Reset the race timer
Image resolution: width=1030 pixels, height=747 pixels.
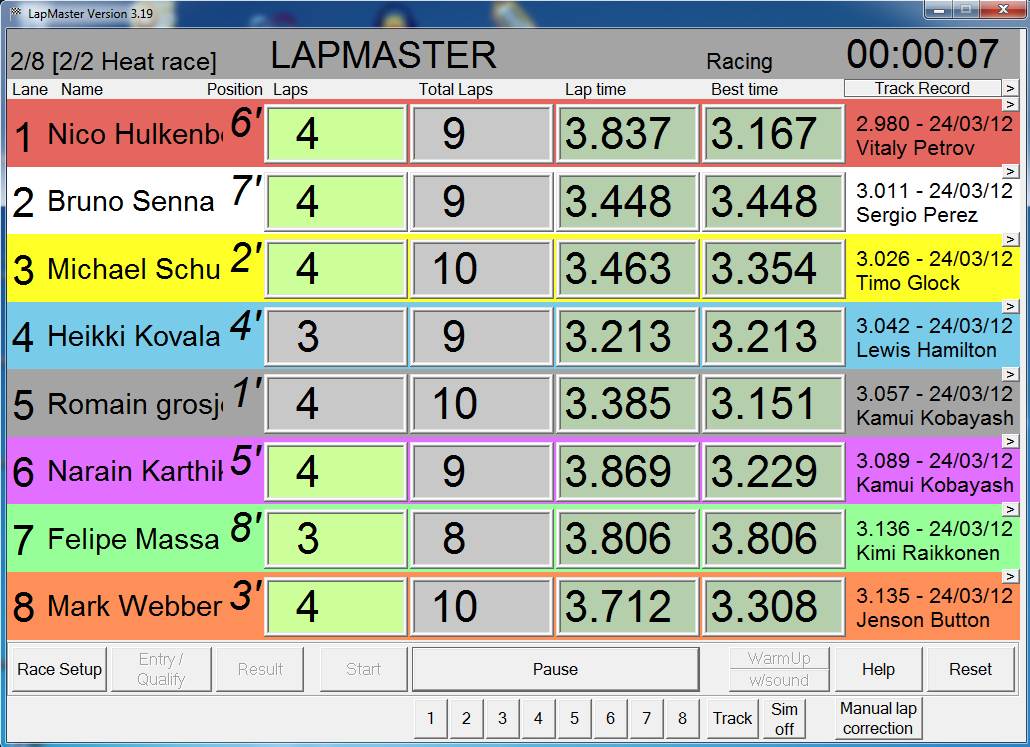(x=971, y=669)
